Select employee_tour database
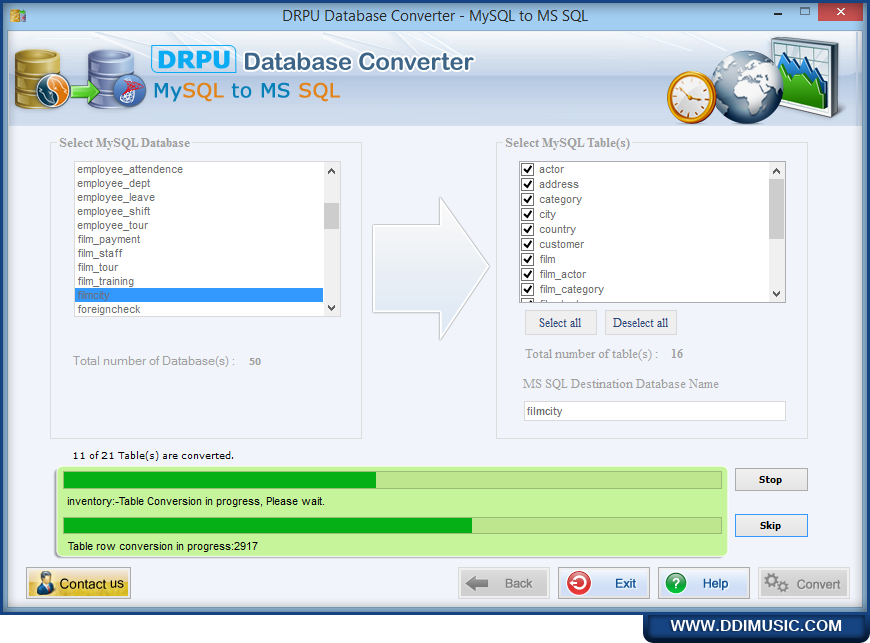This screenshot has height=643, width=870. pos(199,225)
